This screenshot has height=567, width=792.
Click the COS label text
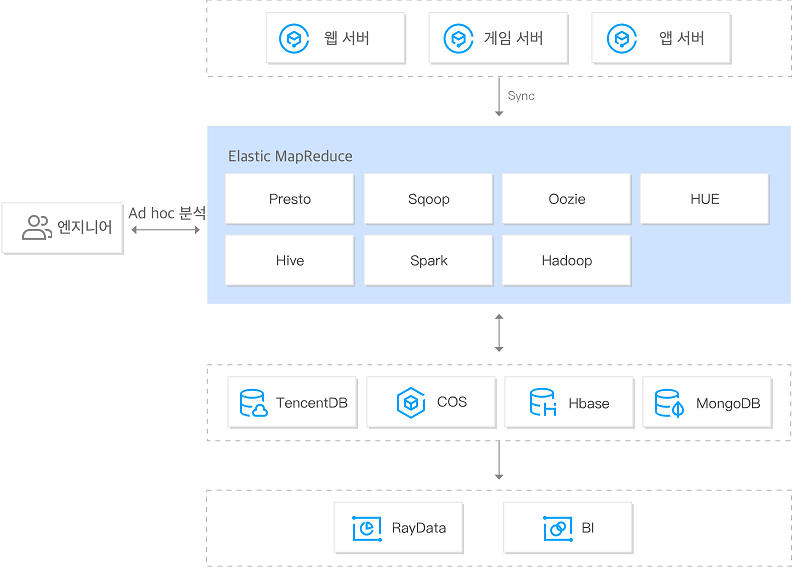452,402
